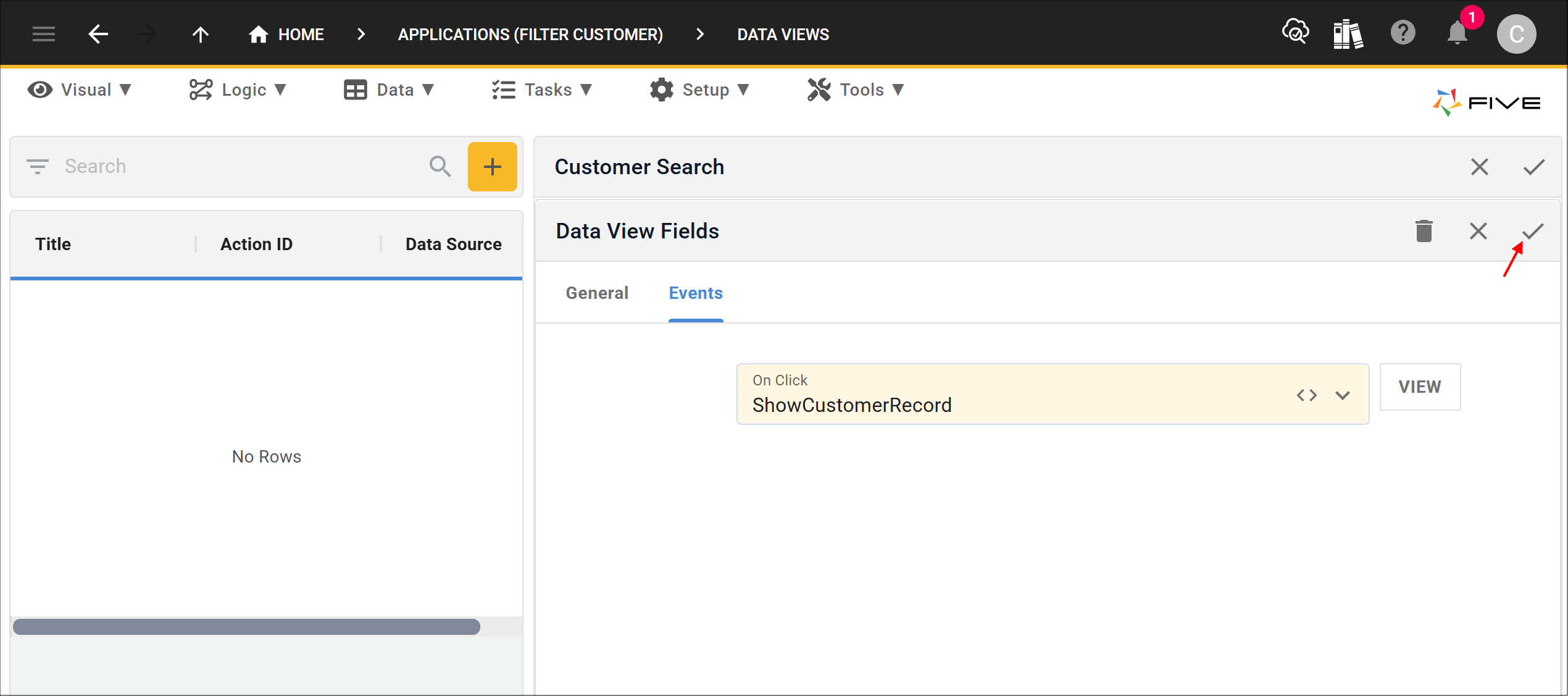
Task: Click the forward arrow icon
Action: (148, 34)
